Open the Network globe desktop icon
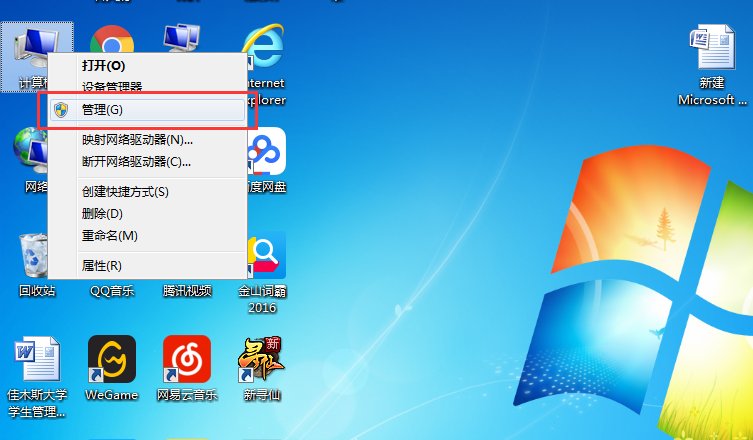Image resolution: width=753 pixels, height=440 pixels. coord(30,150)
